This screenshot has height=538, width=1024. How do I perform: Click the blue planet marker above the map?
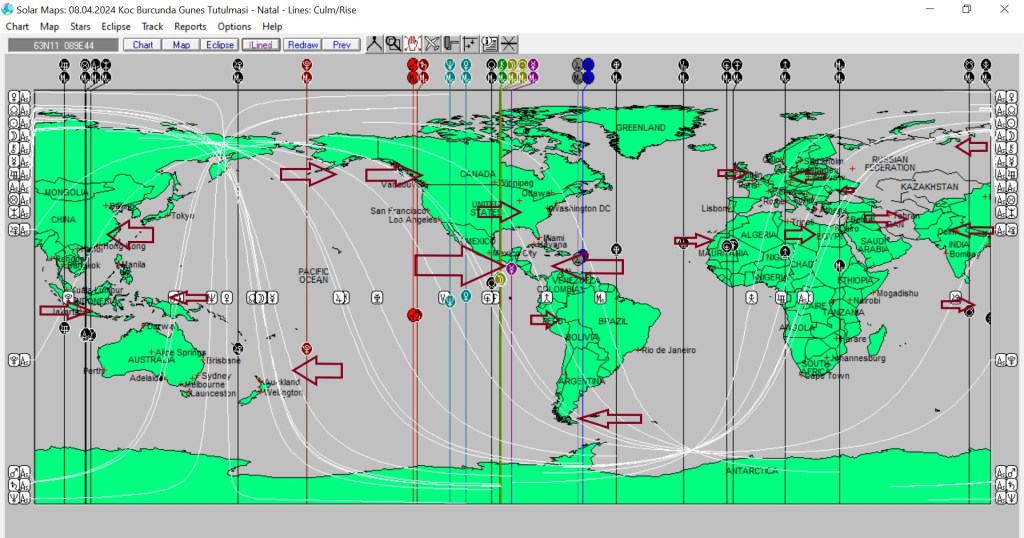pos(588,64)
